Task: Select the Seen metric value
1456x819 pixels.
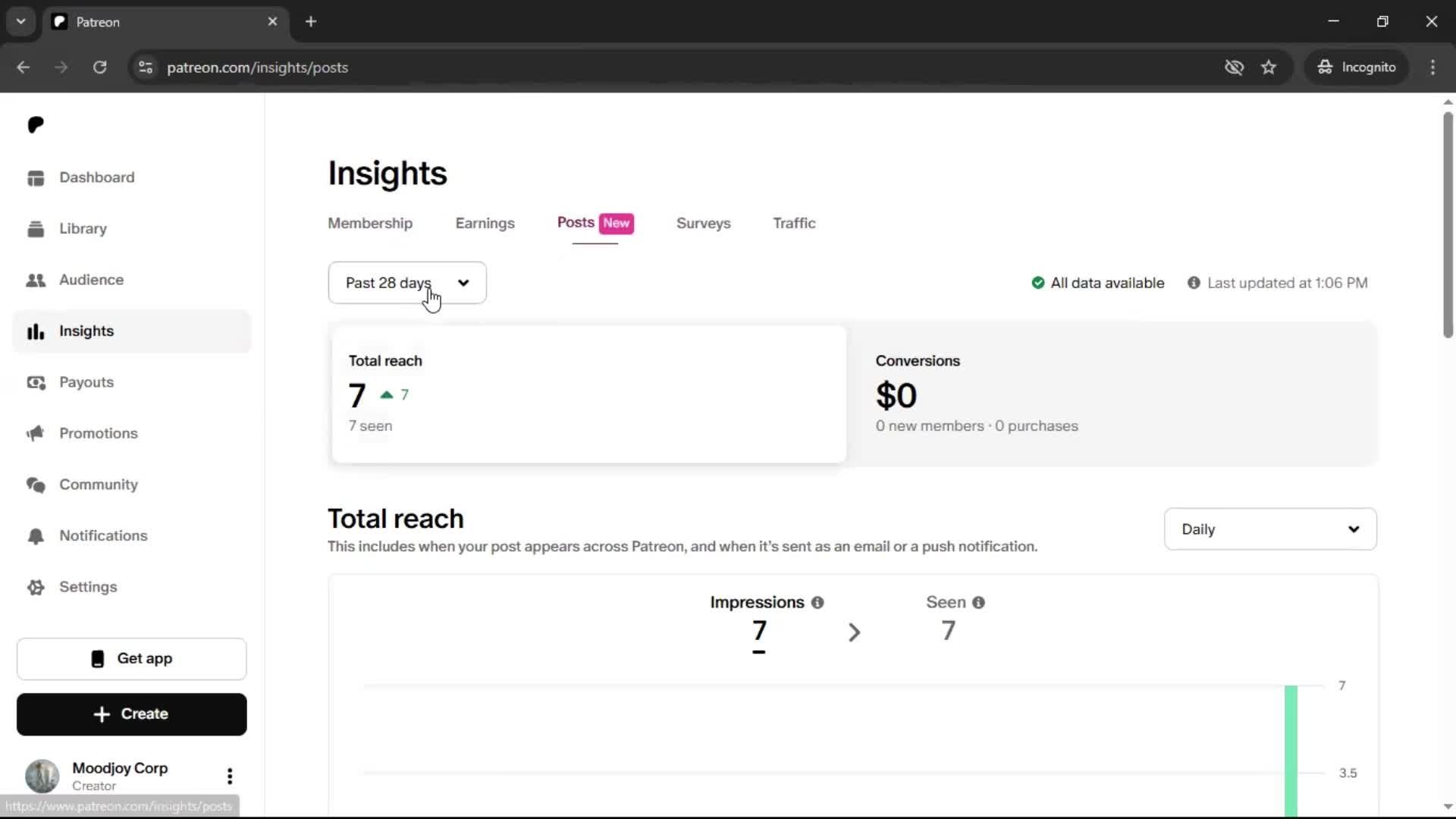Action: (x=948, y=631)
